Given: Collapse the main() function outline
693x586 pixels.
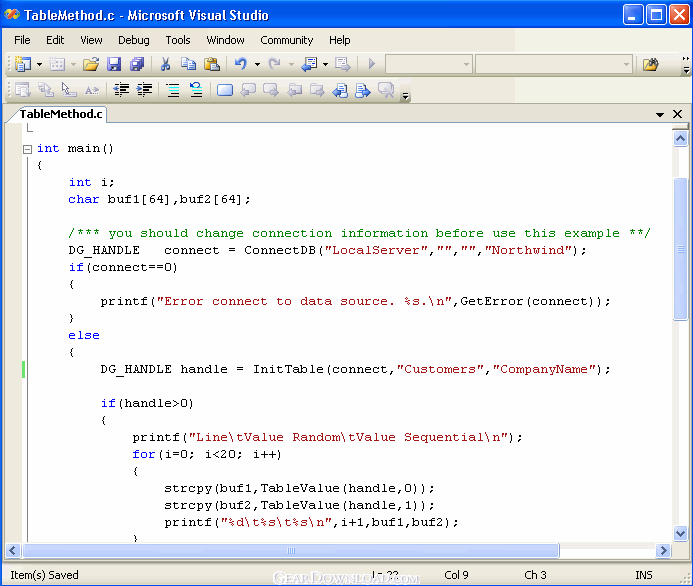Looking at the screenshot, I should 28,149.
